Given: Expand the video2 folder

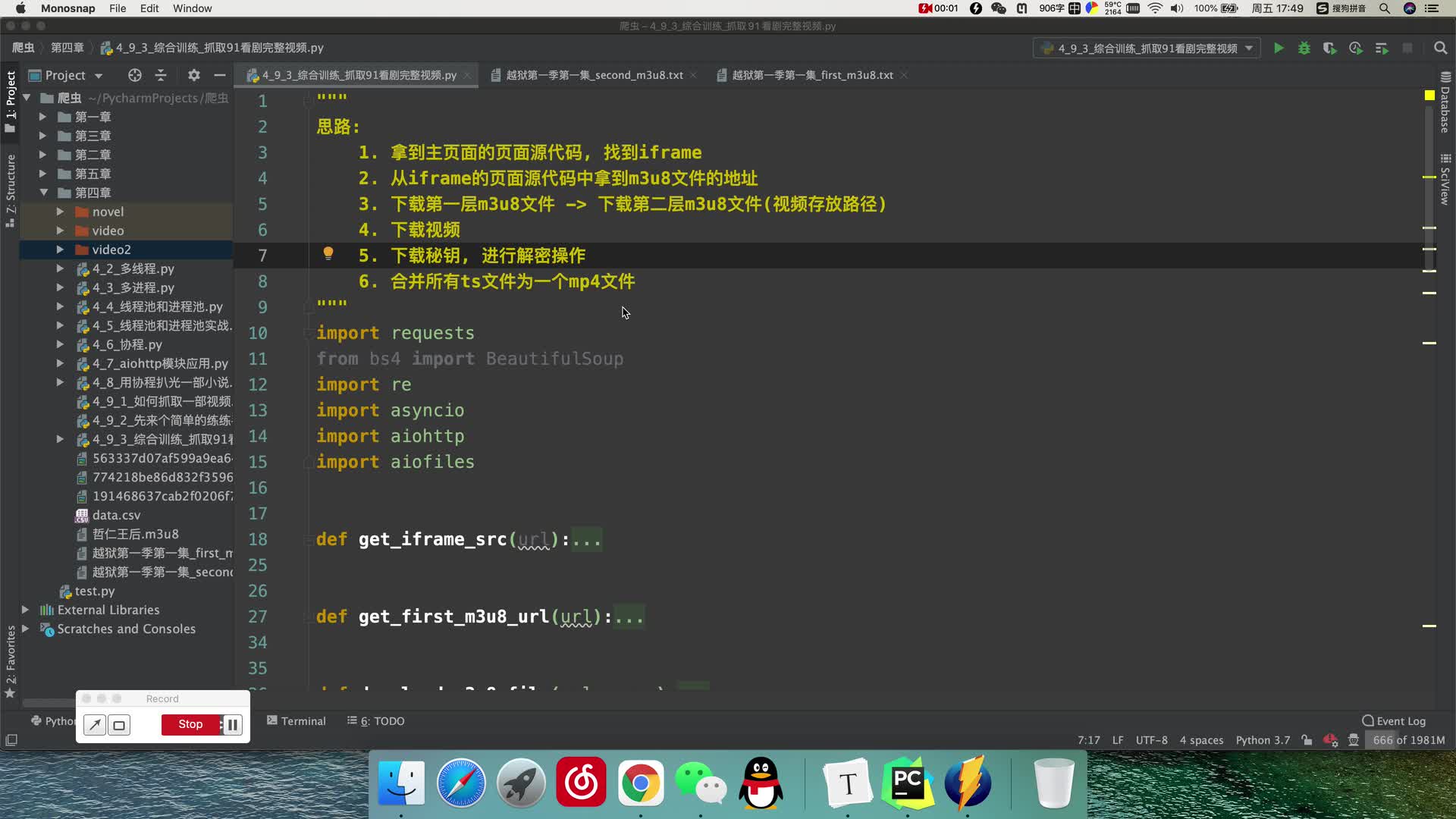Looking at the screenshot, I should click(60, 249).
